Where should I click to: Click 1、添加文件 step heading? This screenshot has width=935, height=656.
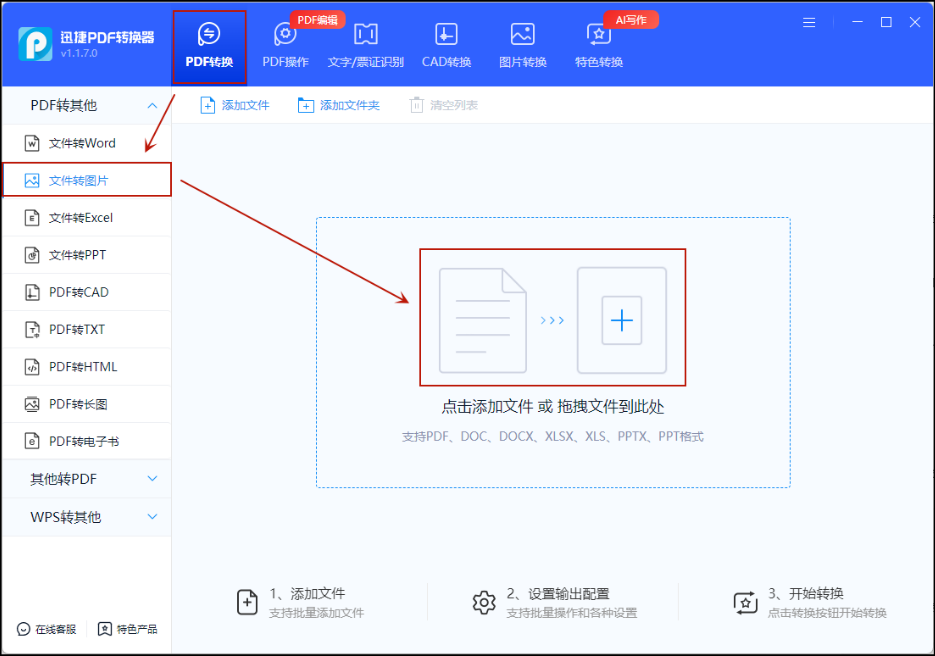307,593
